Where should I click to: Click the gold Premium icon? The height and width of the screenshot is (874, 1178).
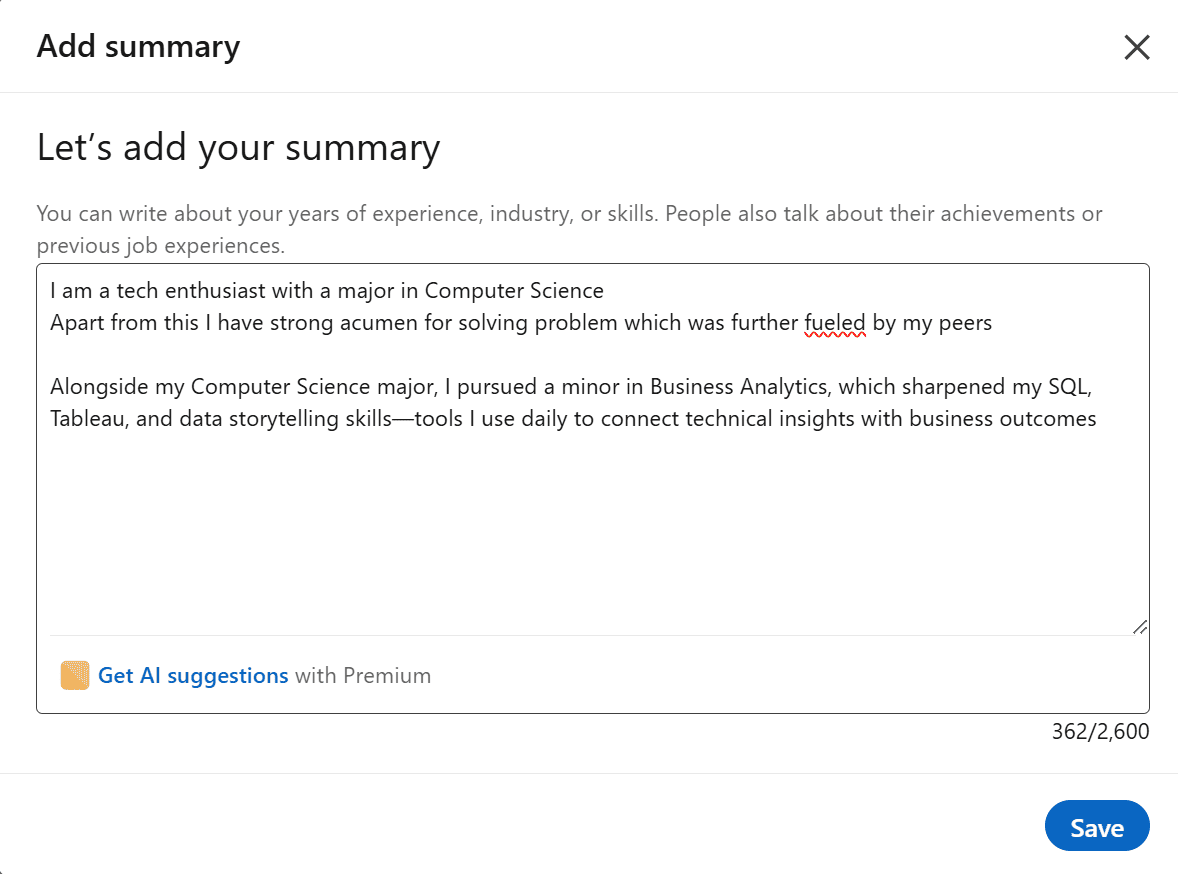75,676
